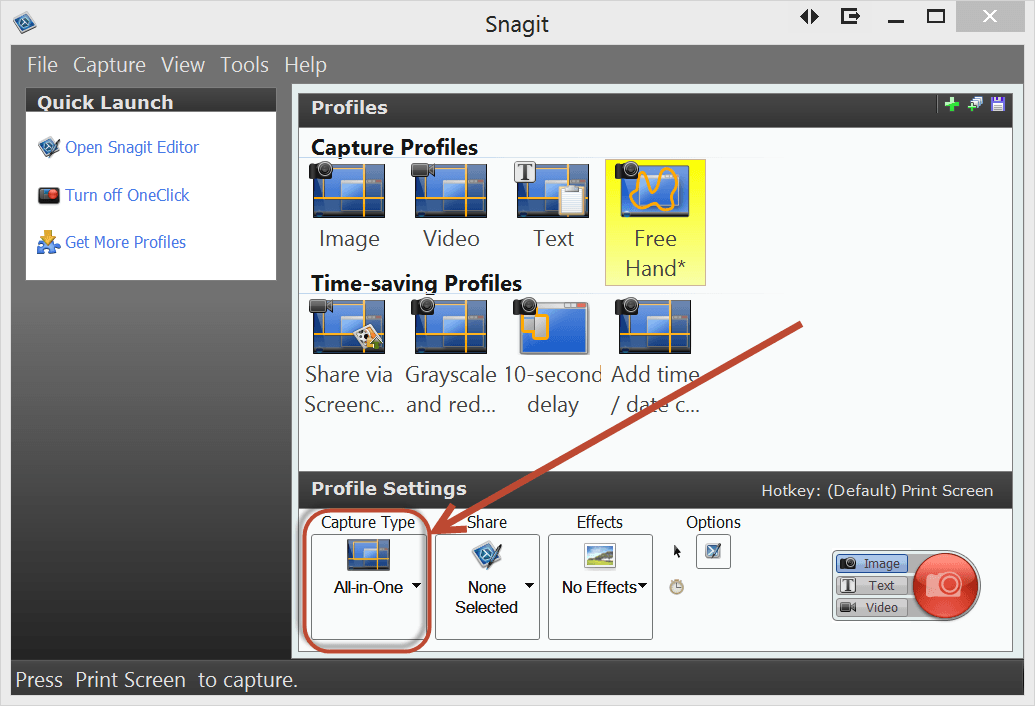The image size is (1035, 706).
Task: Click the "Quick Launch" panel title
Action: coord(106,102)
